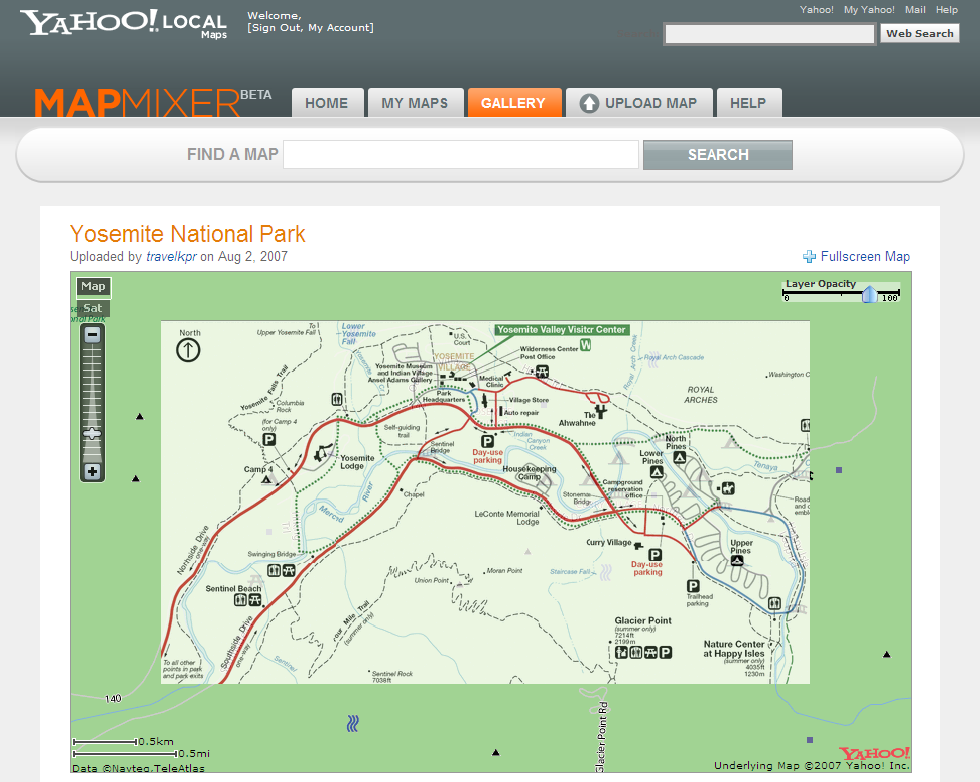Click the upload arrow icon in Upload Map tab
Viewport: 980px width, 782px height.
(589, 103)
